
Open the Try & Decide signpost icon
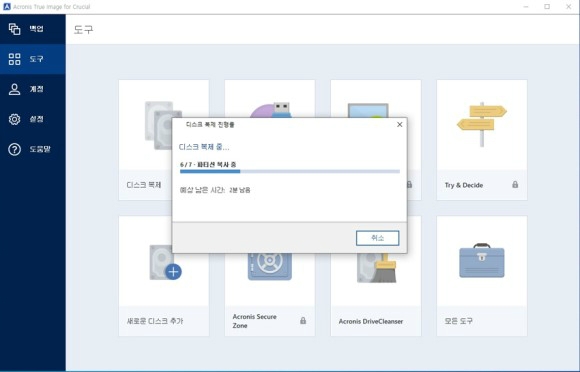482,125
